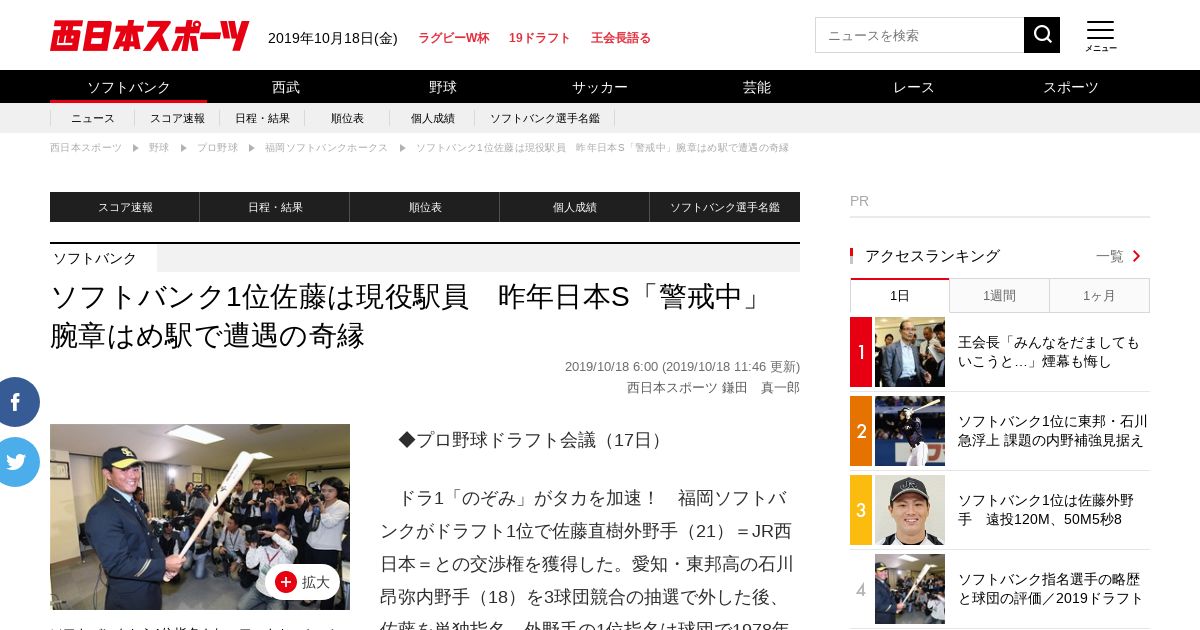This screenshot has width=1200, height=630.
Task: Click the rank 3 player portrait thumbnail
Action: (x=910, y=510)
